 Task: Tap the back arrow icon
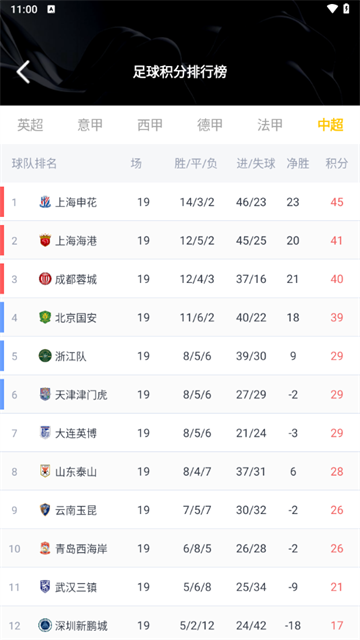coord(23,72)
